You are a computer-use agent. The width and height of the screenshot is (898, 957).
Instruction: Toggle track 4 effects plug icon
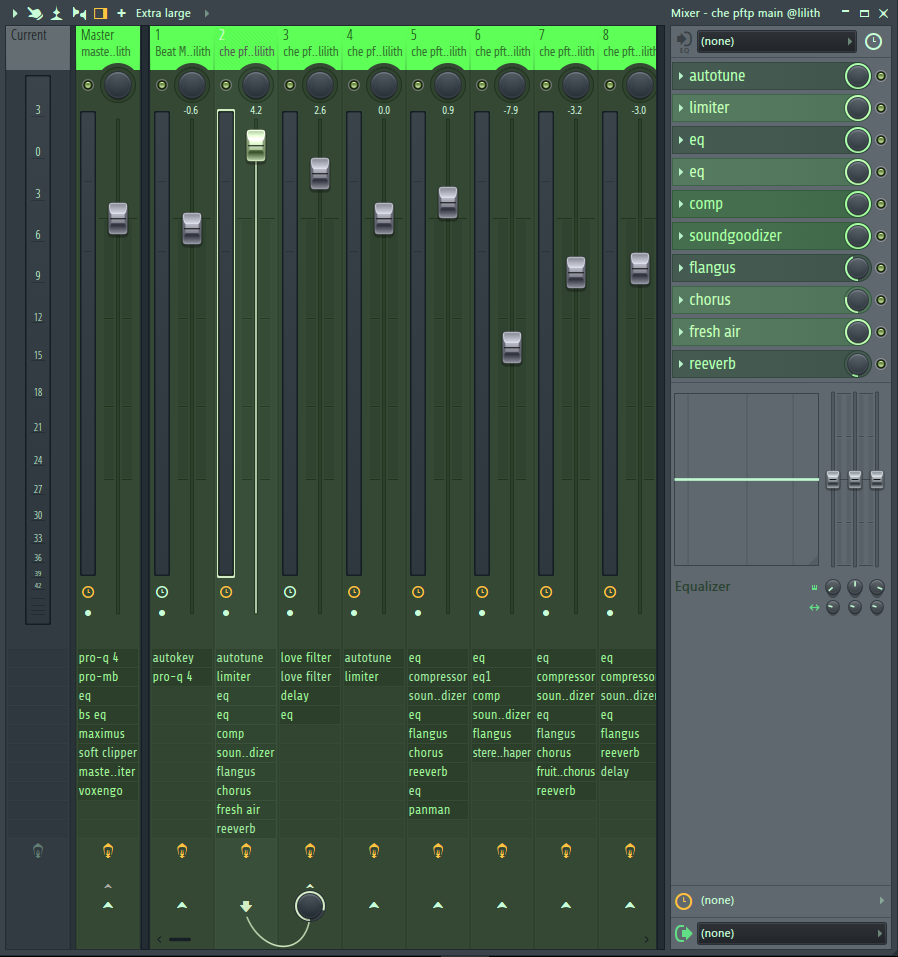(374, 850)
